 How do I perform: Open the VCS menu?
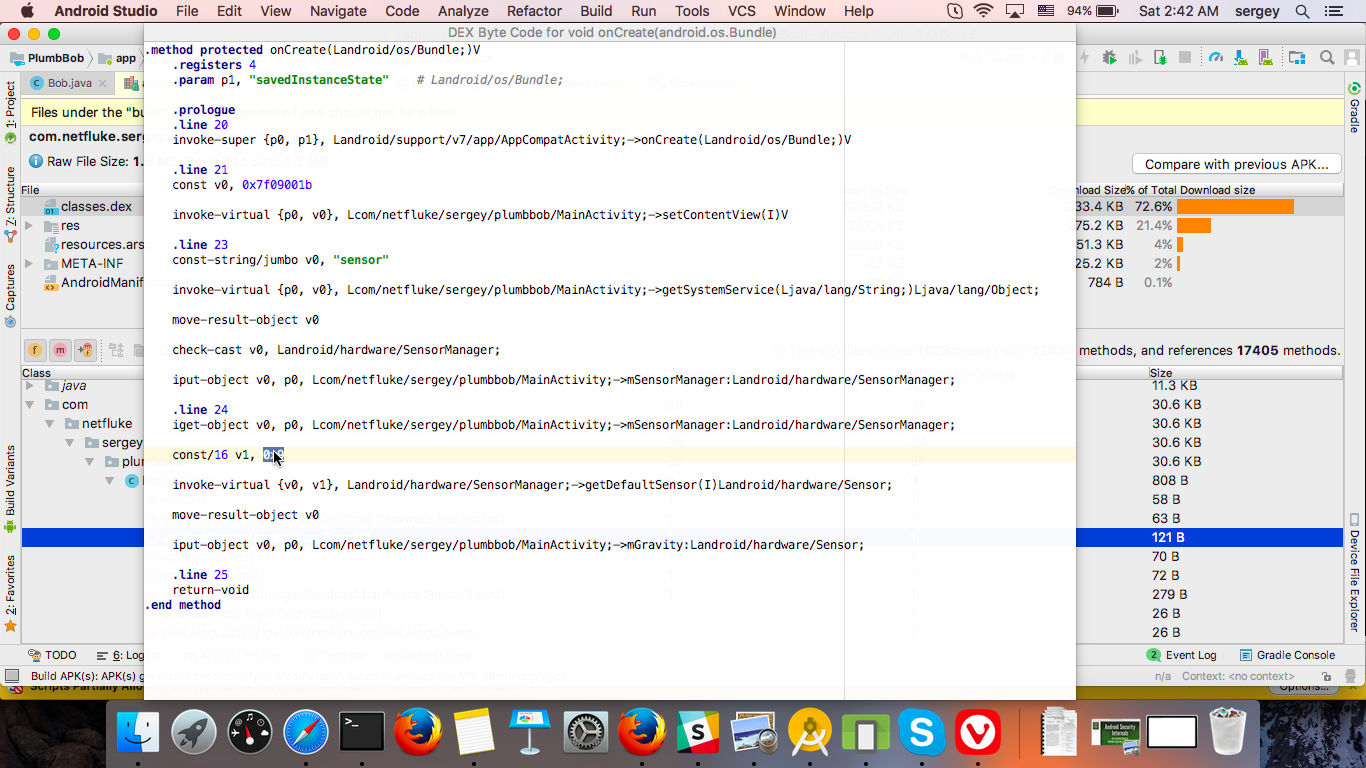pyautogui.click(x=742, y=11)
